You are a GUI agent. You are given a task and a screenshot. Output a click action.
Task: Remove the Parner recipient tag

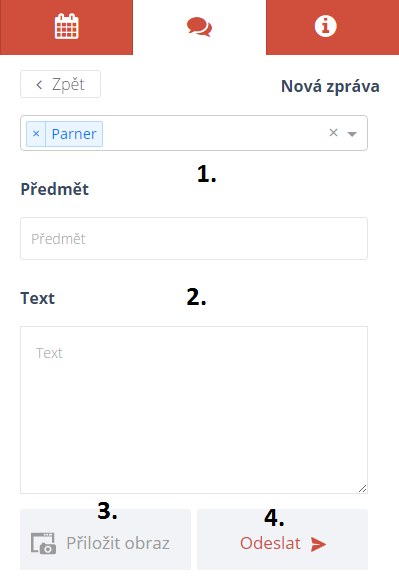tap(36, 134)
